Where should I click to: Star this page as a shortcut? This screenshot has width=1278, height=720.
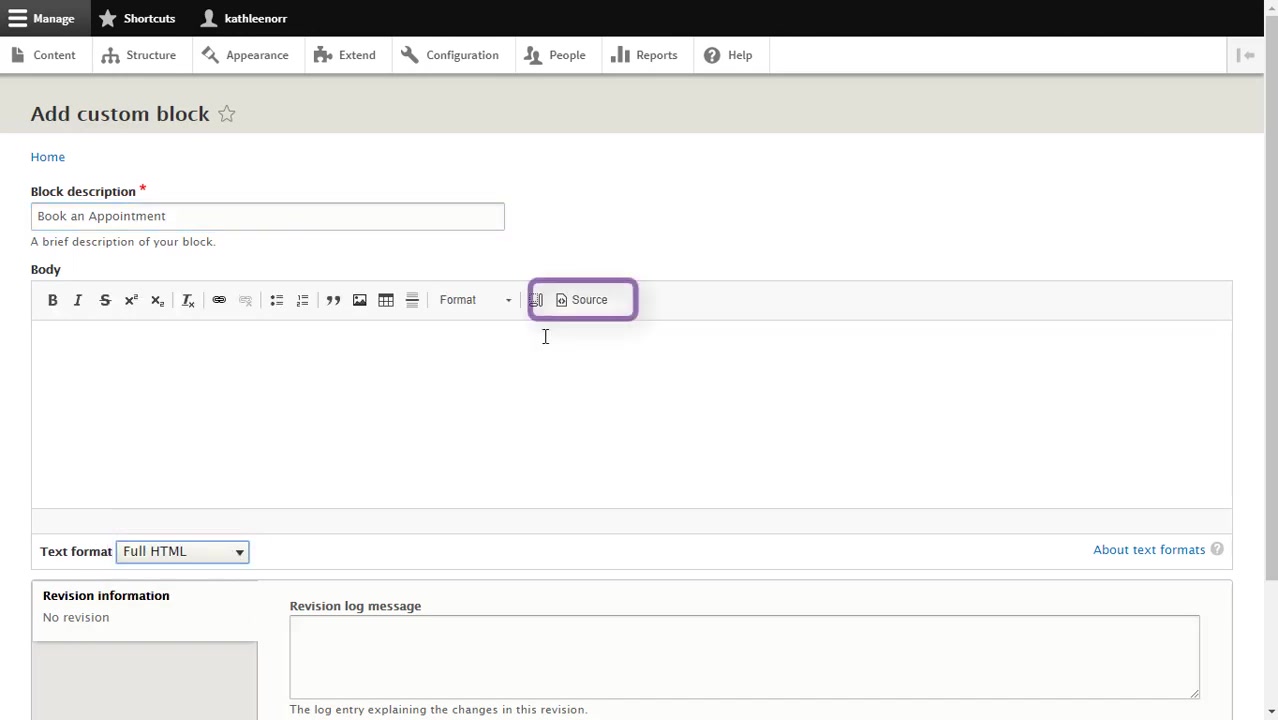pyautogui.click(x=227, y=114)
